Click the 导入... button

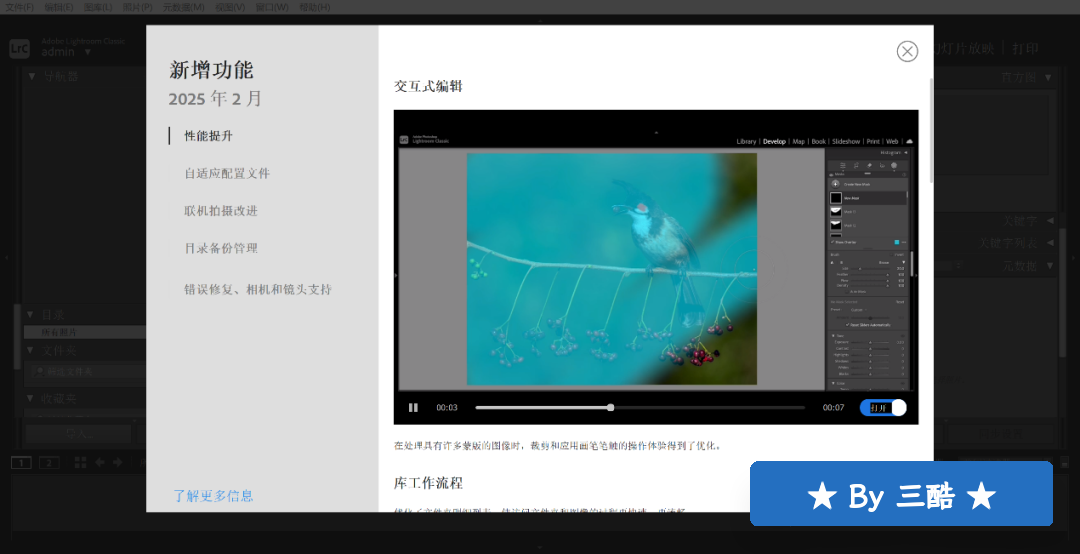coord(78,434)
